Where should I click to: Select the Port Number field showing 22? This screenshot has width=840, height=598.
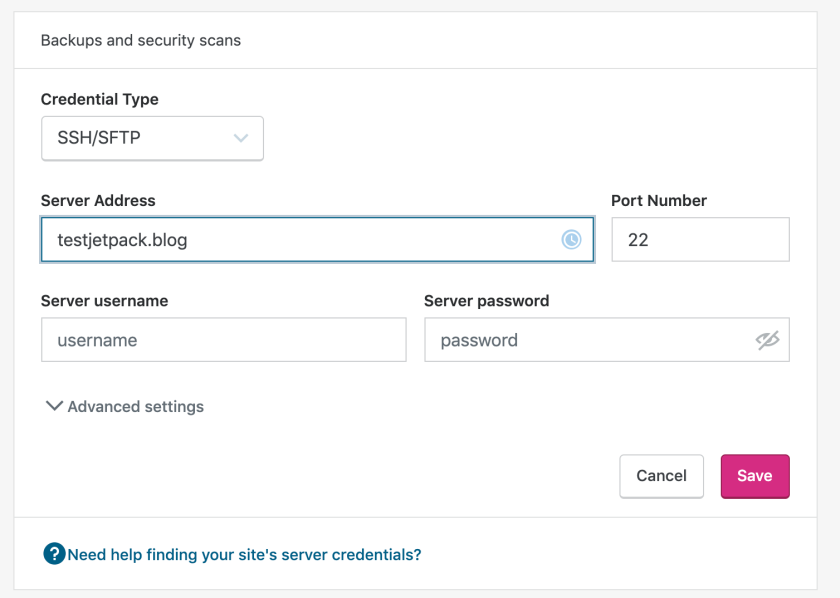[700, 239]
